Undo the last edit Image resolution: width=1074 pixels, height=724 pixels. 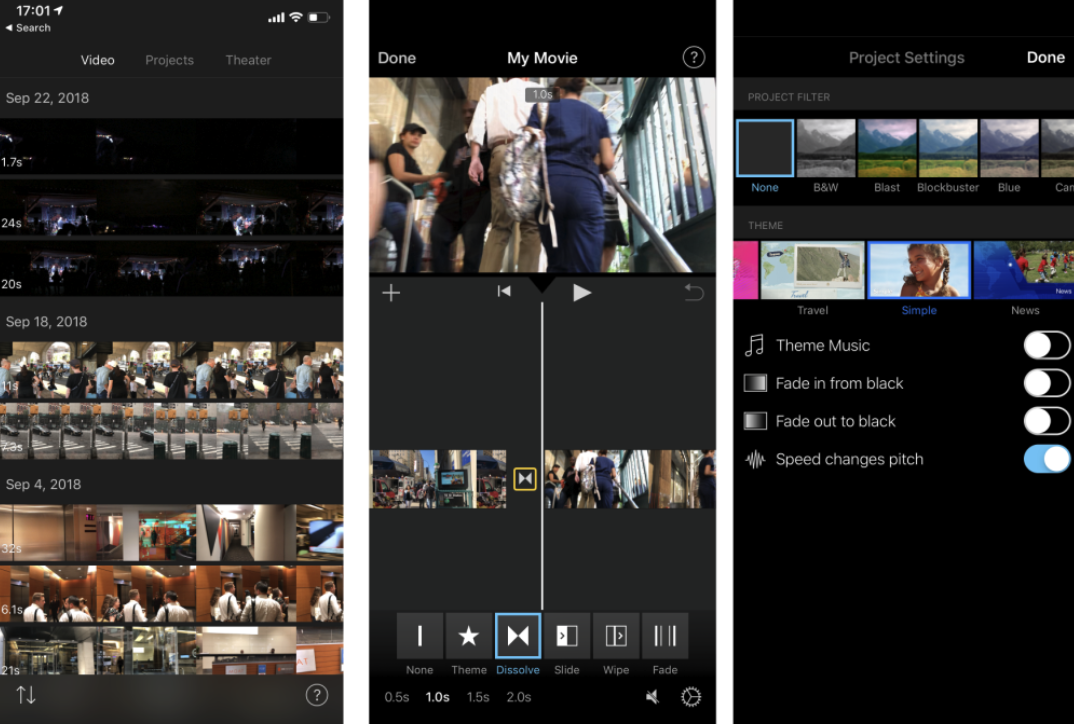click(x=694, y=293)
